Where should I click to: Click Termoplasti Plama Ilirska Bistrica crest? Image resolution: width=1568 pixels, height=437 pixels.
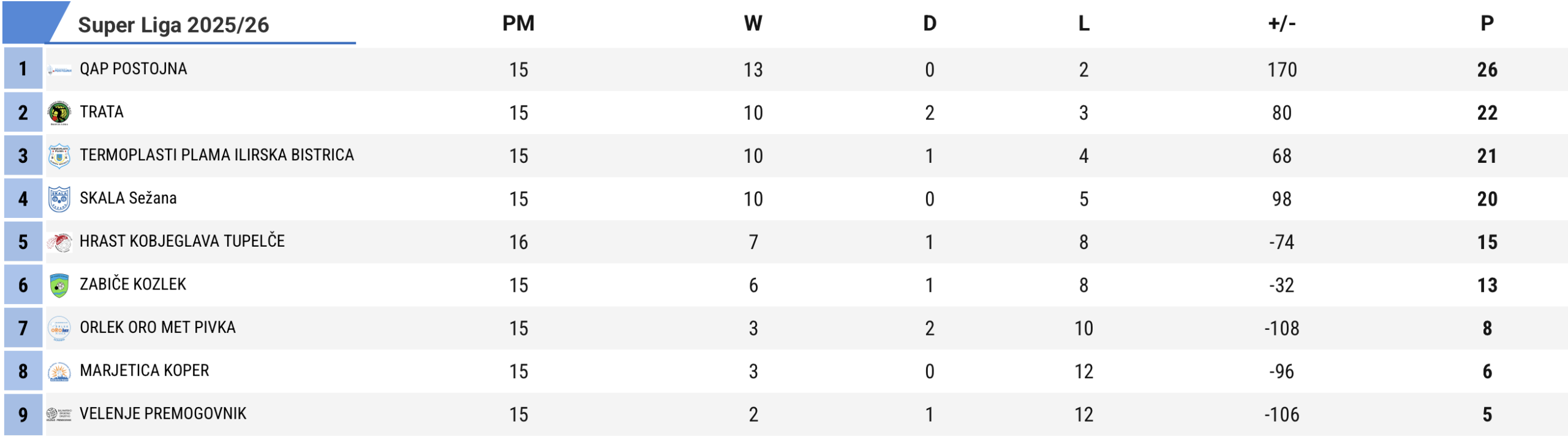click(x=59, y=156)
